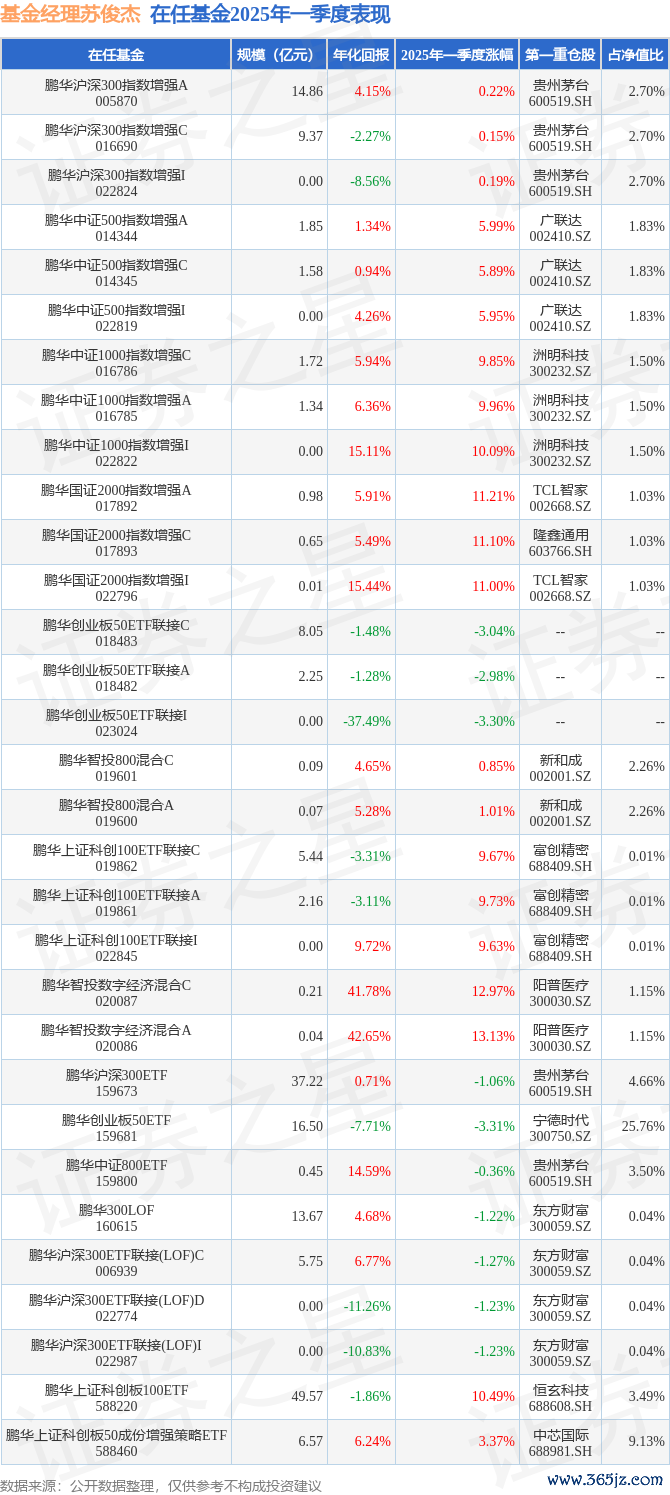
Task: Click the 在任基金 column header
Action: 116,55
